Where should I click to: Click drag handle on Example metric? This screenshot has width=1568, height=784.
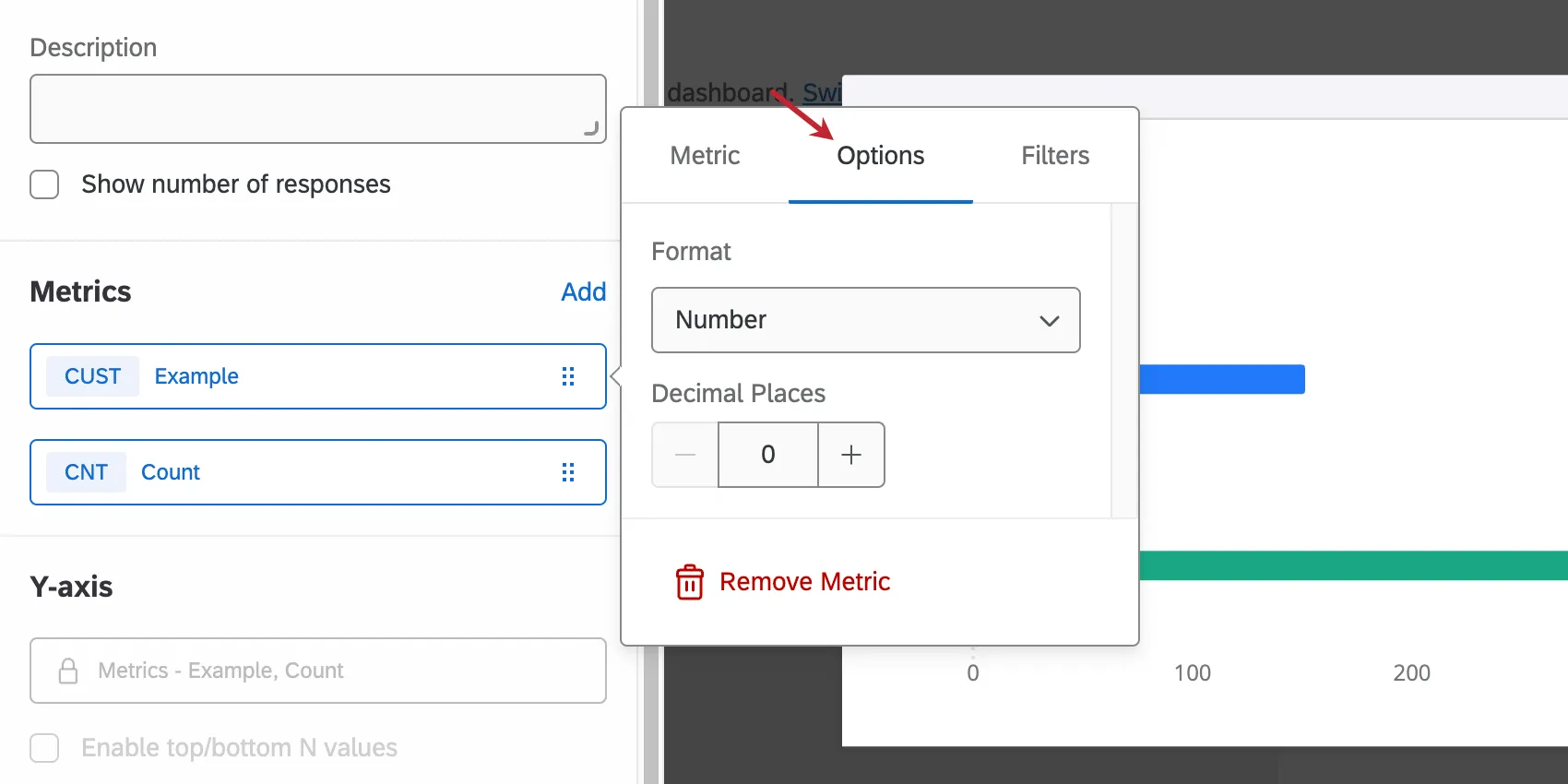pos(568,376)
